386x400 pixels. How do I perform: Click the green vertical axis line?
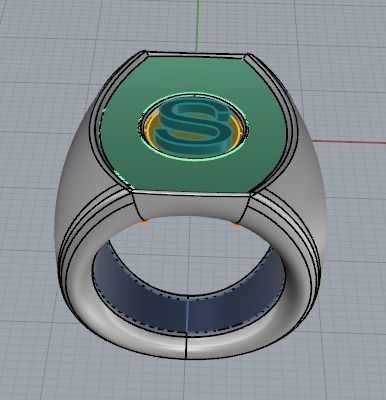click(197, 25)
